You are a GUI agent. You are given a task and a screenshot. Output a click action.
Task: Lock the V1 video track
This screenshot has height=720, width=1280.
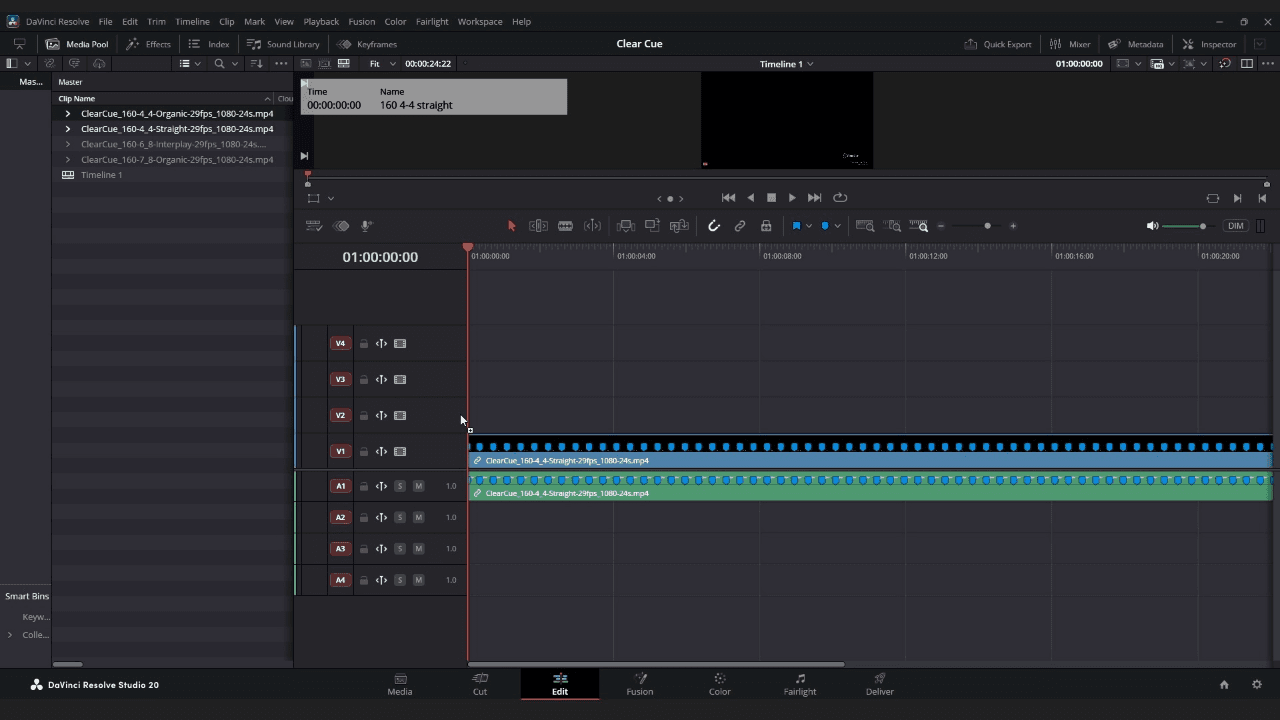364,451
